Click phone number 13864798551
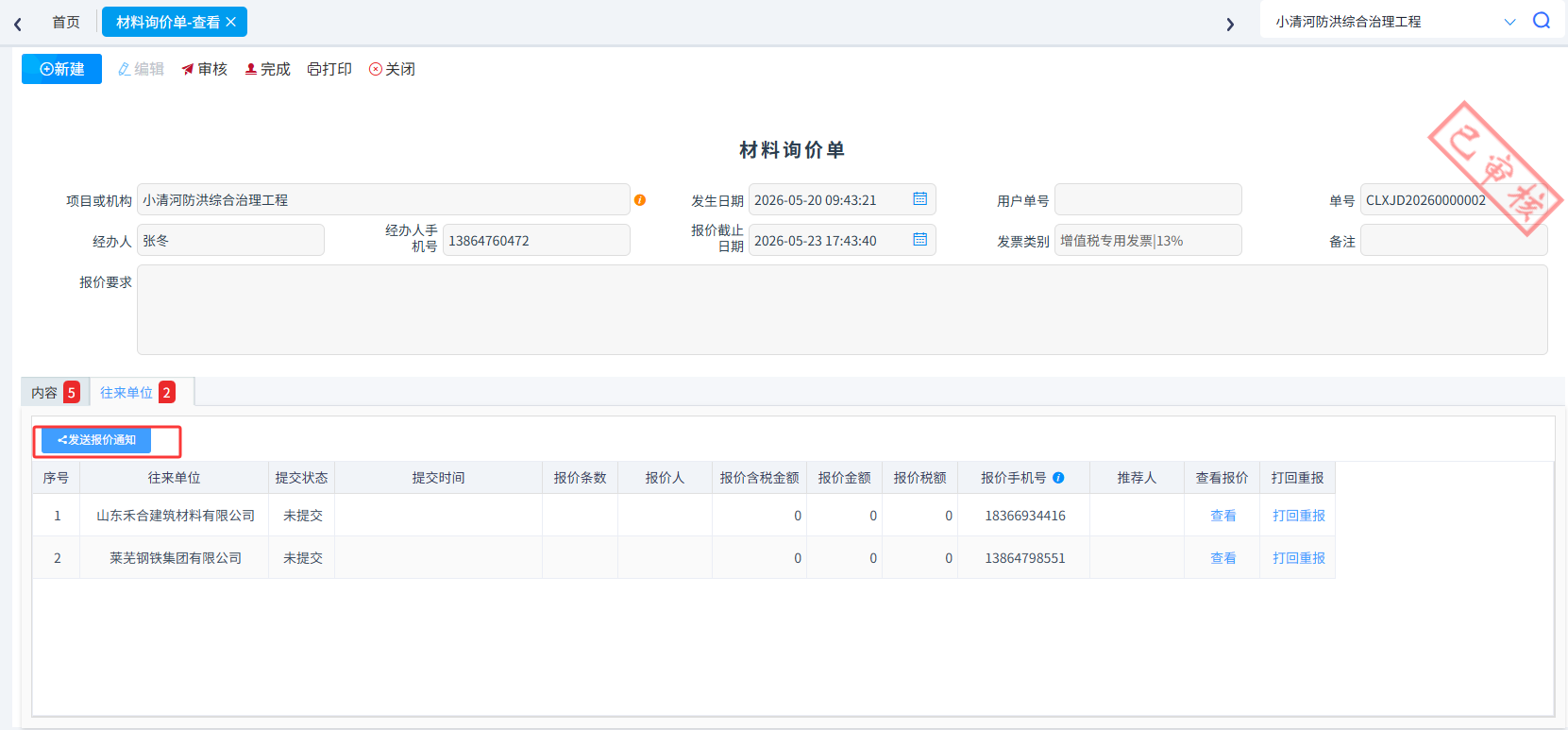Image resolution: width=1568 pixels, height=730 pixels. pos(1025,558)
